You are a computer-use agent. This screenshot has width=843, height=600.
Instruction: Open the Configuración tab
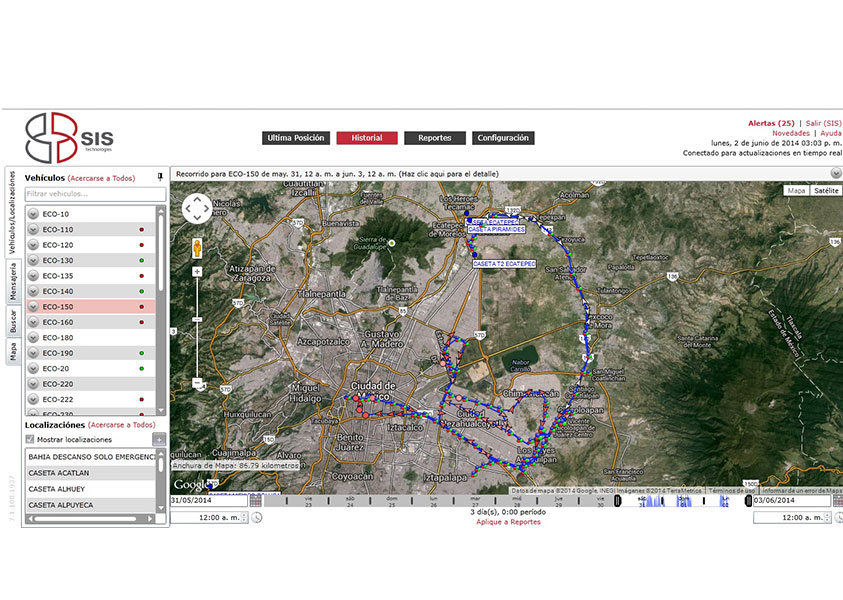coord(503,138)
